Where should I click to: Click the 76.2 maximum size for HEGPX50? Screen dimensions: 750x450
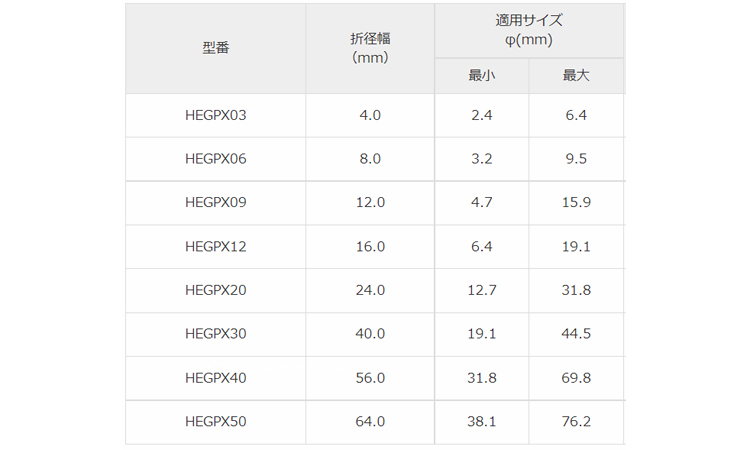click(576, 422)
